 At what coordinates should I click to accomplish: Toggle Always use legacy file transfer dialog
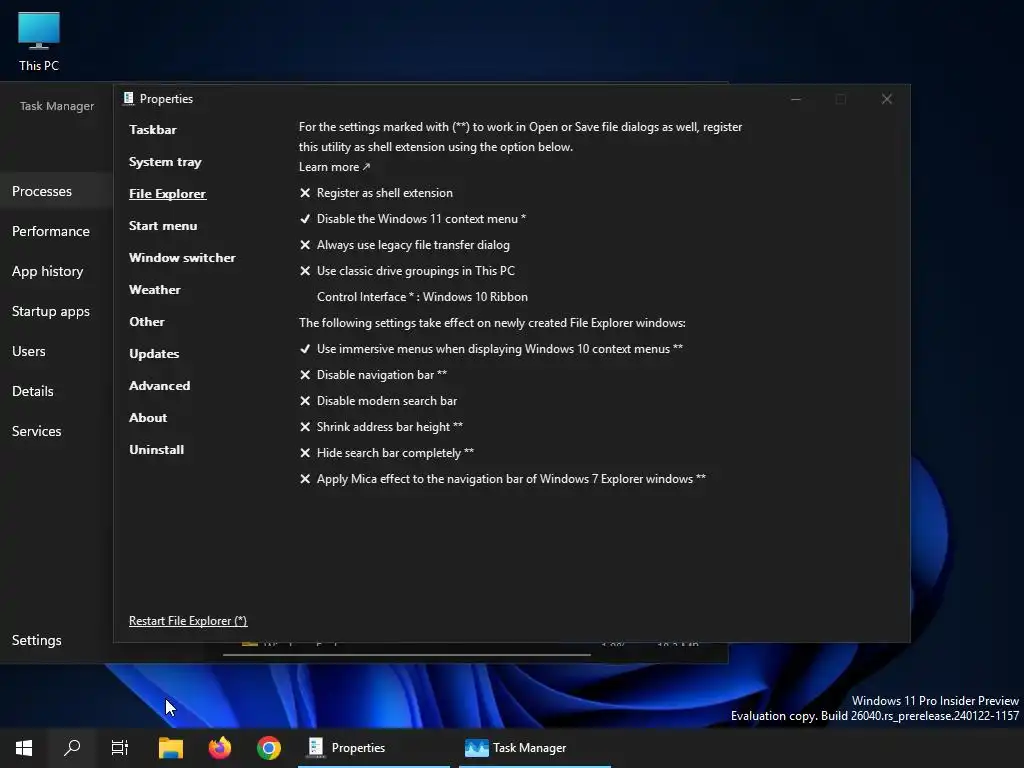(x=405, y=245)
